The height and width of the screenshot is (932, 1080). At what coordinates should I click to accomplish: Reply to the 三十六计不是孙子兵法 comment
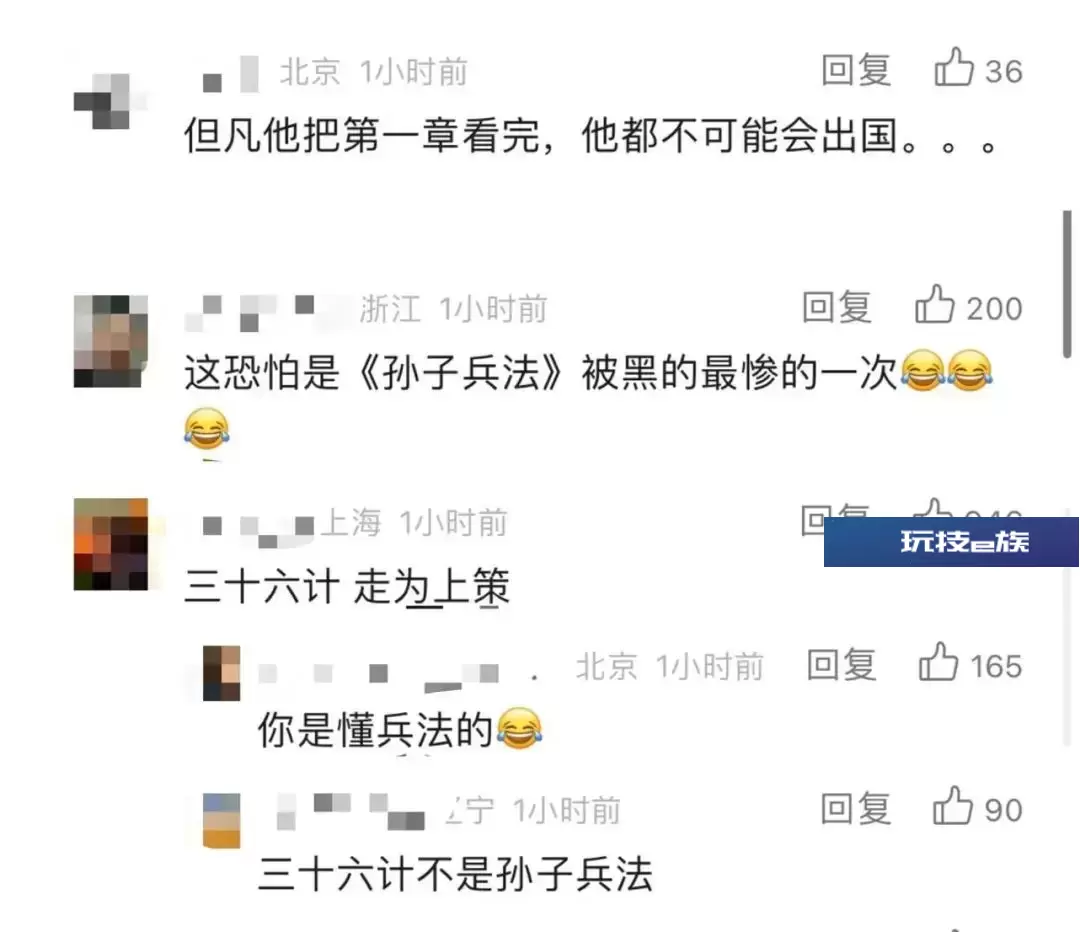[855, 809]
